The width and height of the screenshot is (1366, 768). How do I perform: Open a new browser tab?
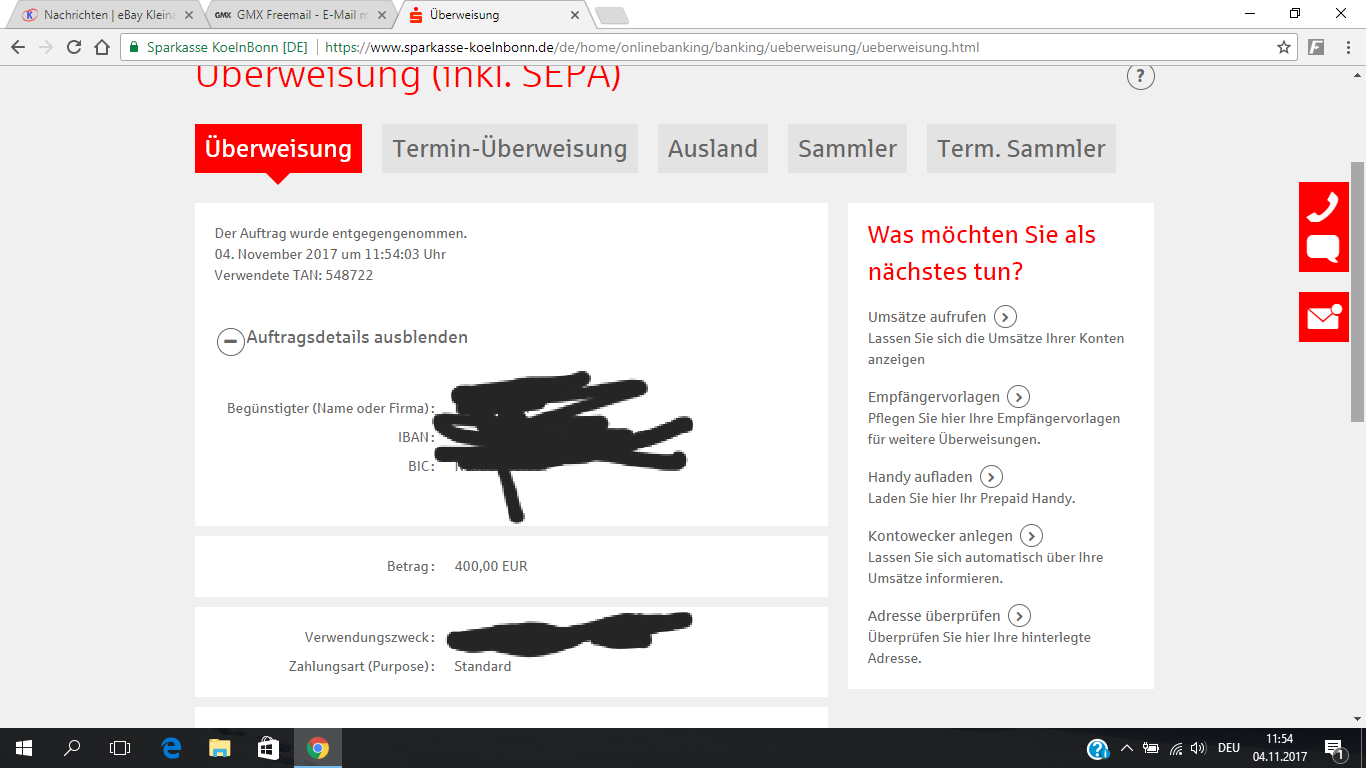(x=611, y=15)
